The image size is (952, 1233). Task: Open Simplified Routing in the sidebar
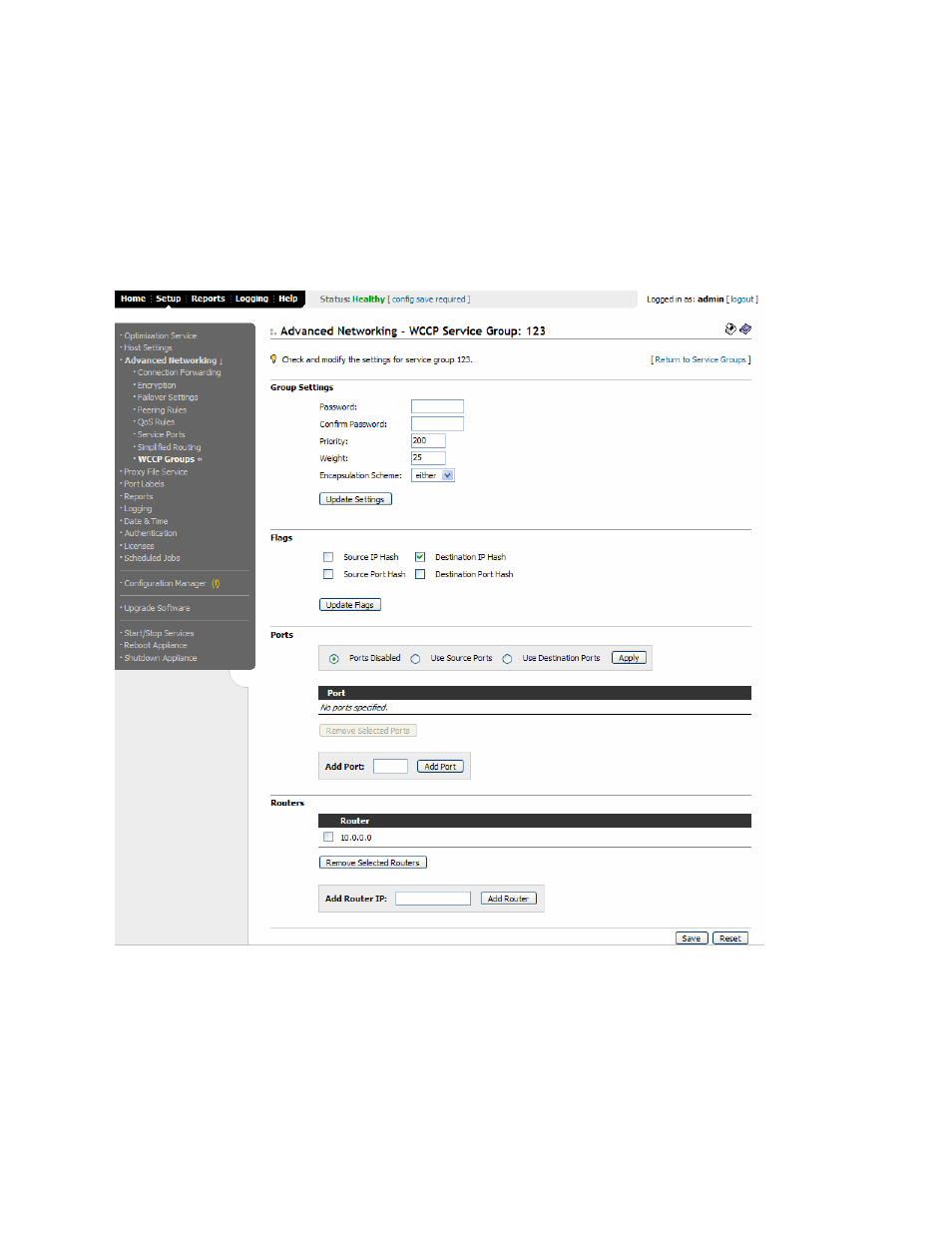170,447
